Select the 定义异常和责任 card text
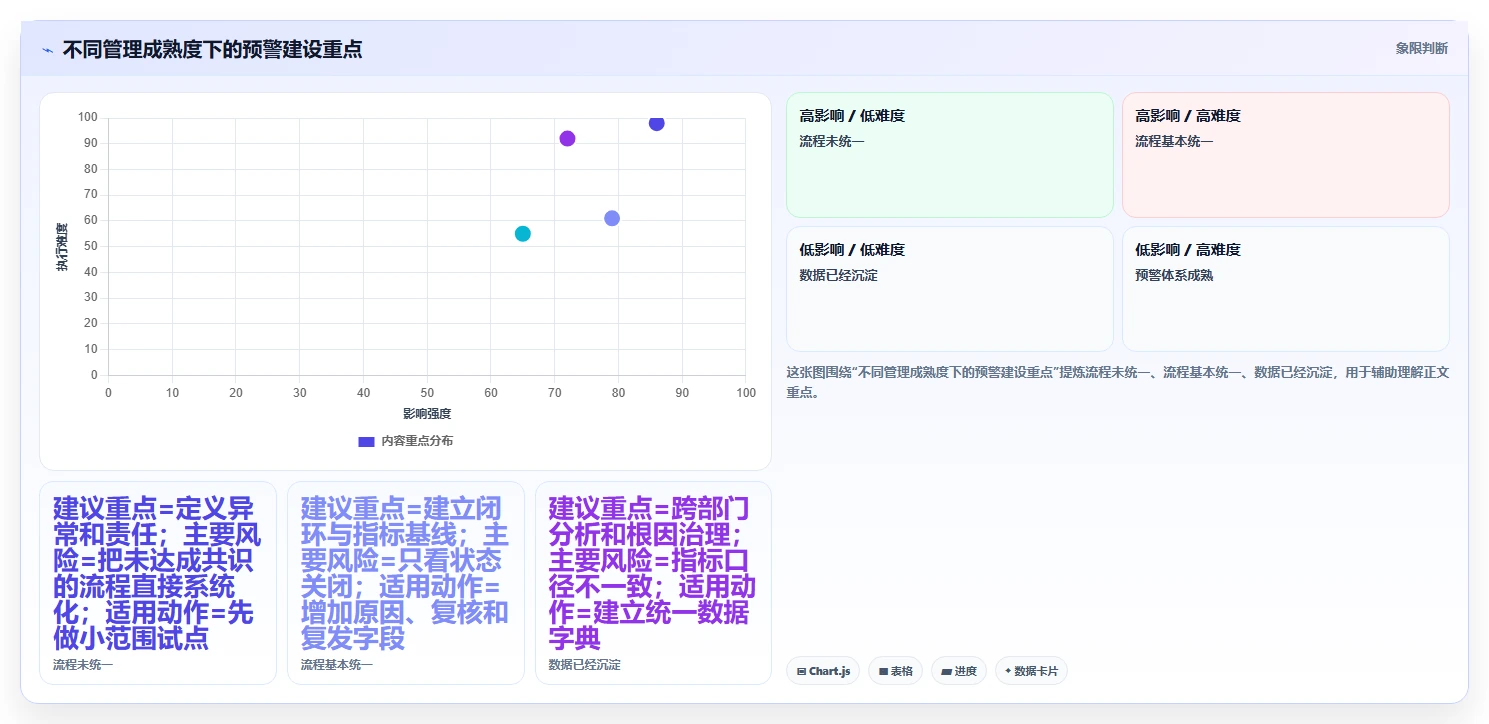Screen dimensions: 1489x724 pos(157,573)
